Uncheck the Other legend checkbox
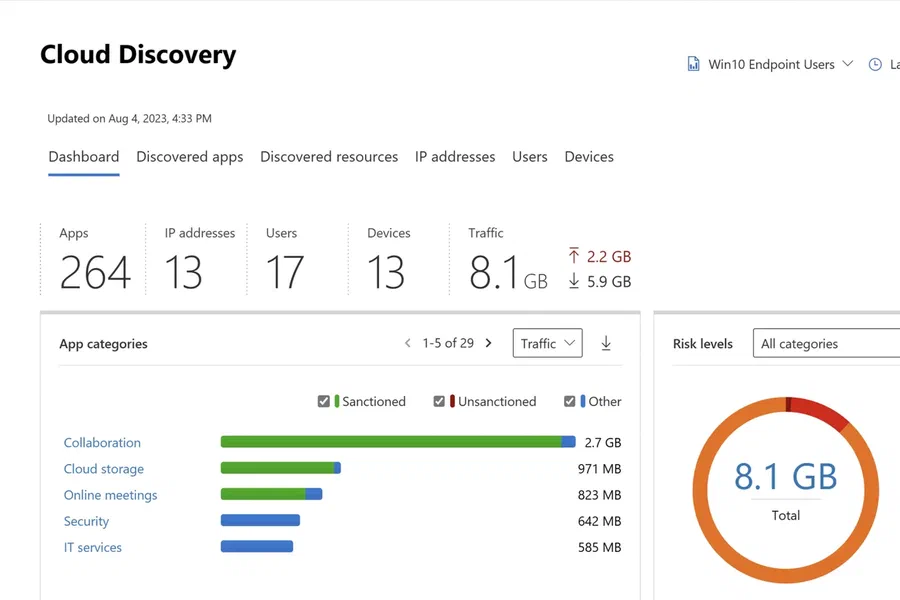900x600 pixels. [569, 401]
